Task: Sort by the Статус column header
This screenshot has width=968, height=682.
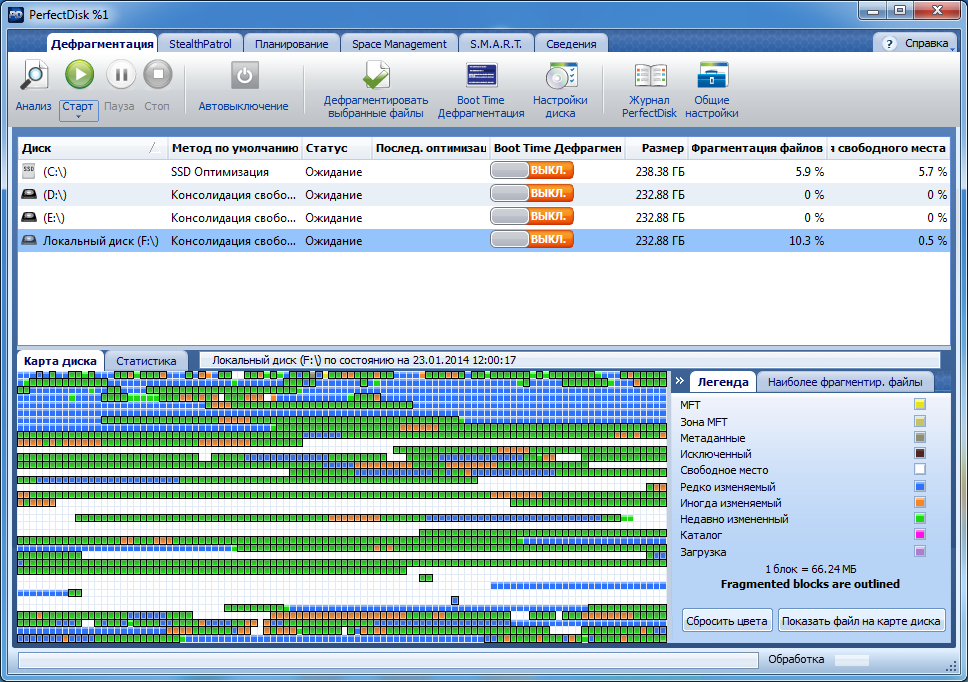Action: pyautogui.click(x=336, y=148)
